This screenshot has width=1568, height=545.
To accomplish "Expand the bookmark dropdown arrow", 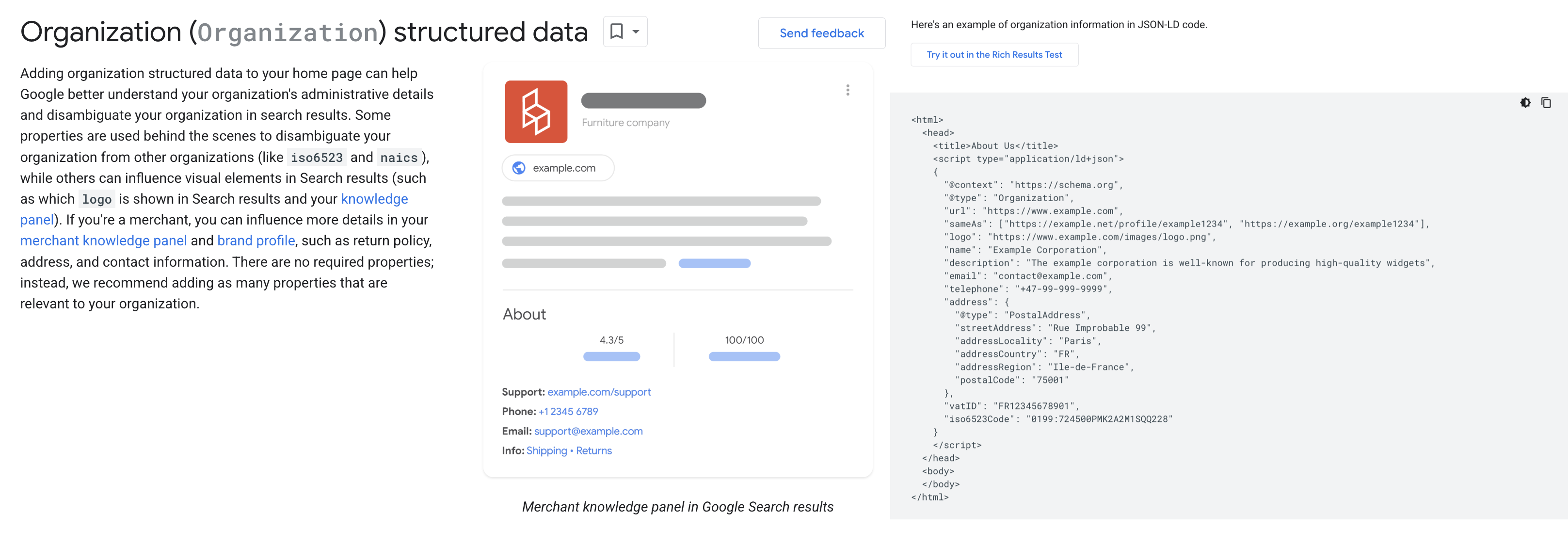I will [636, 32].
